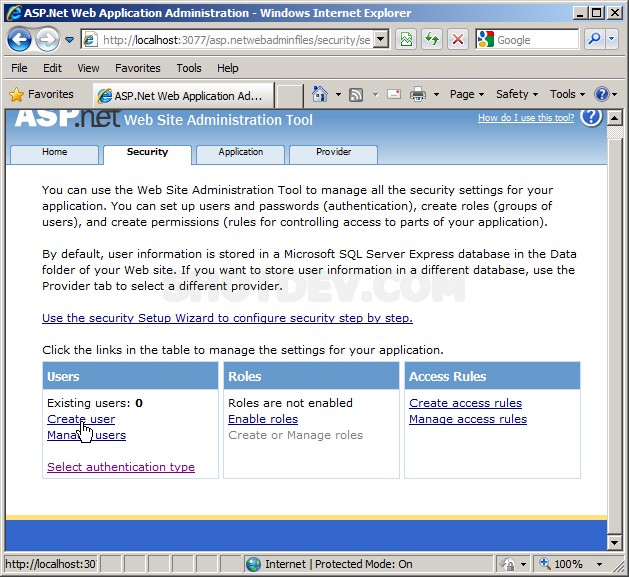Image resolution: width=629 pixels, height=577 pixels.
Task: Expand the address bar dropdown arrow
Action: tap(381, 39)
